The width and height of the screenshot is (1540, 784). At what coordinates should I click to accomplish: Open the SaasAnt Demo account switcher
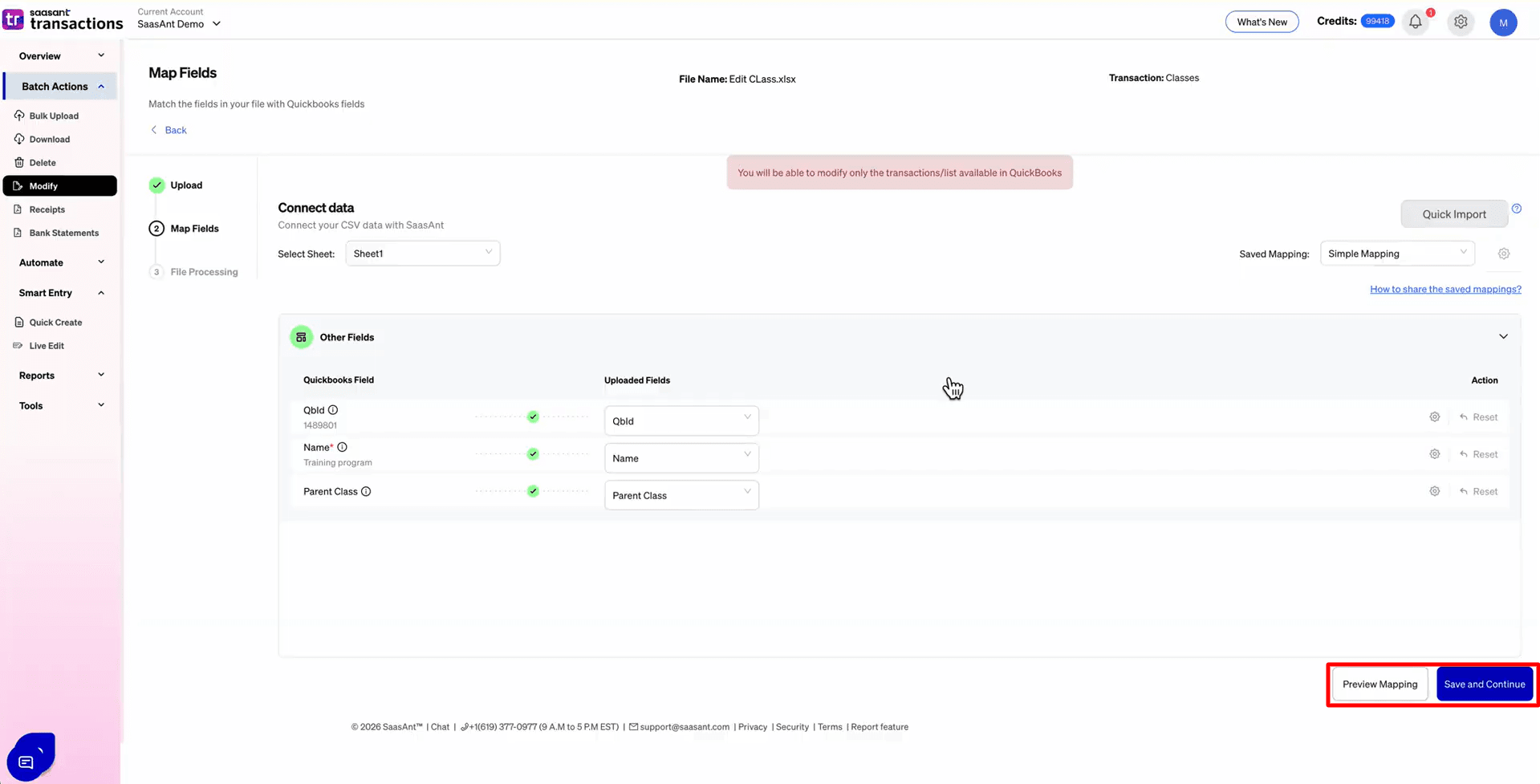(x=178, y=23)
